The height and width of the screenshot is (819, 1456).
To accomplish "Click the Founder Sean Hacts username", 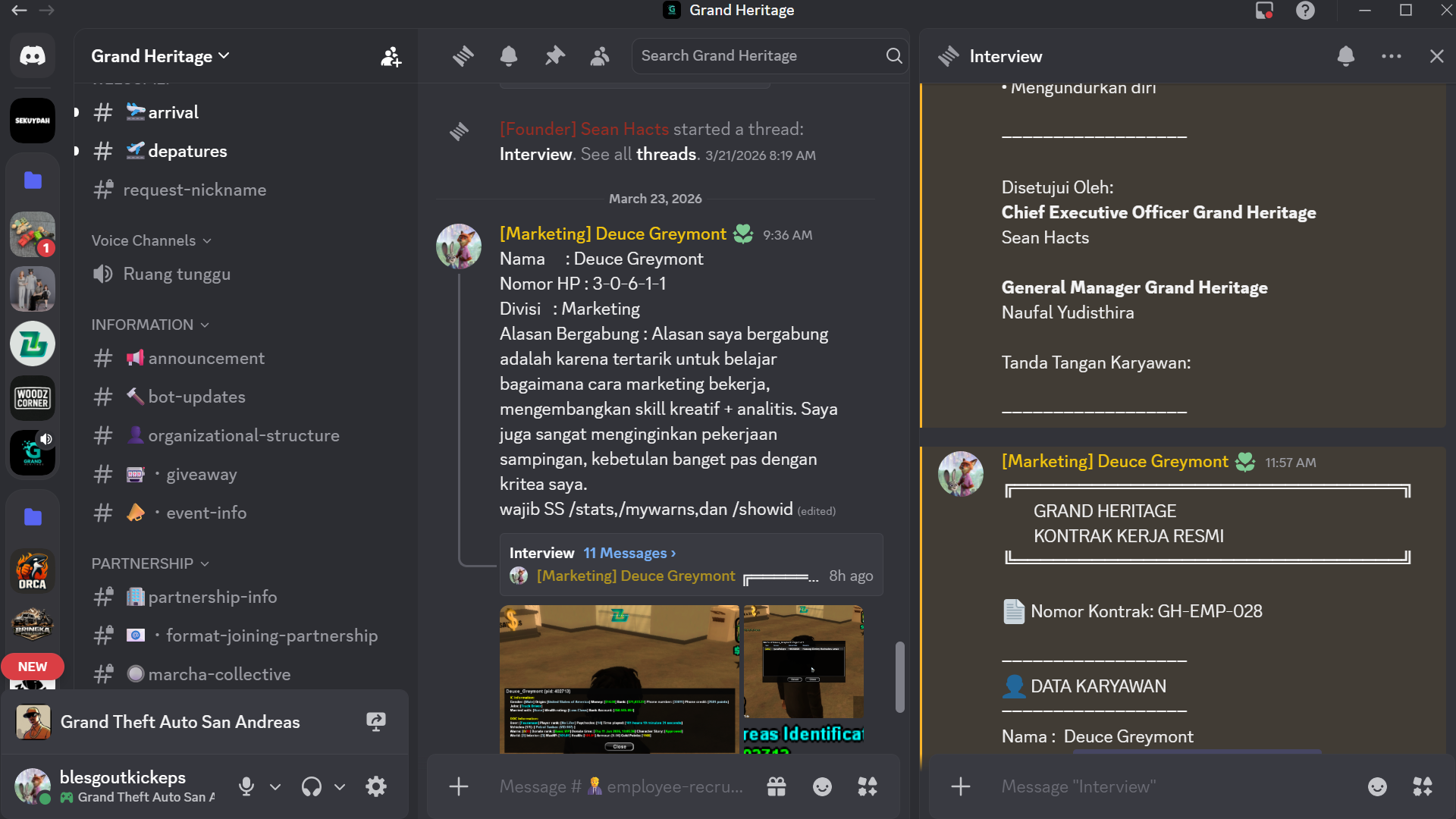I will pyautogui.click(x=584, y=129).
